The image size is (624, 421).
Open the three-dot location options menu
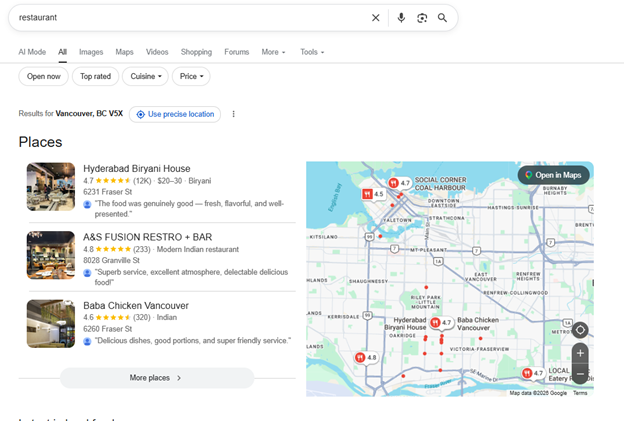point(234,114)
